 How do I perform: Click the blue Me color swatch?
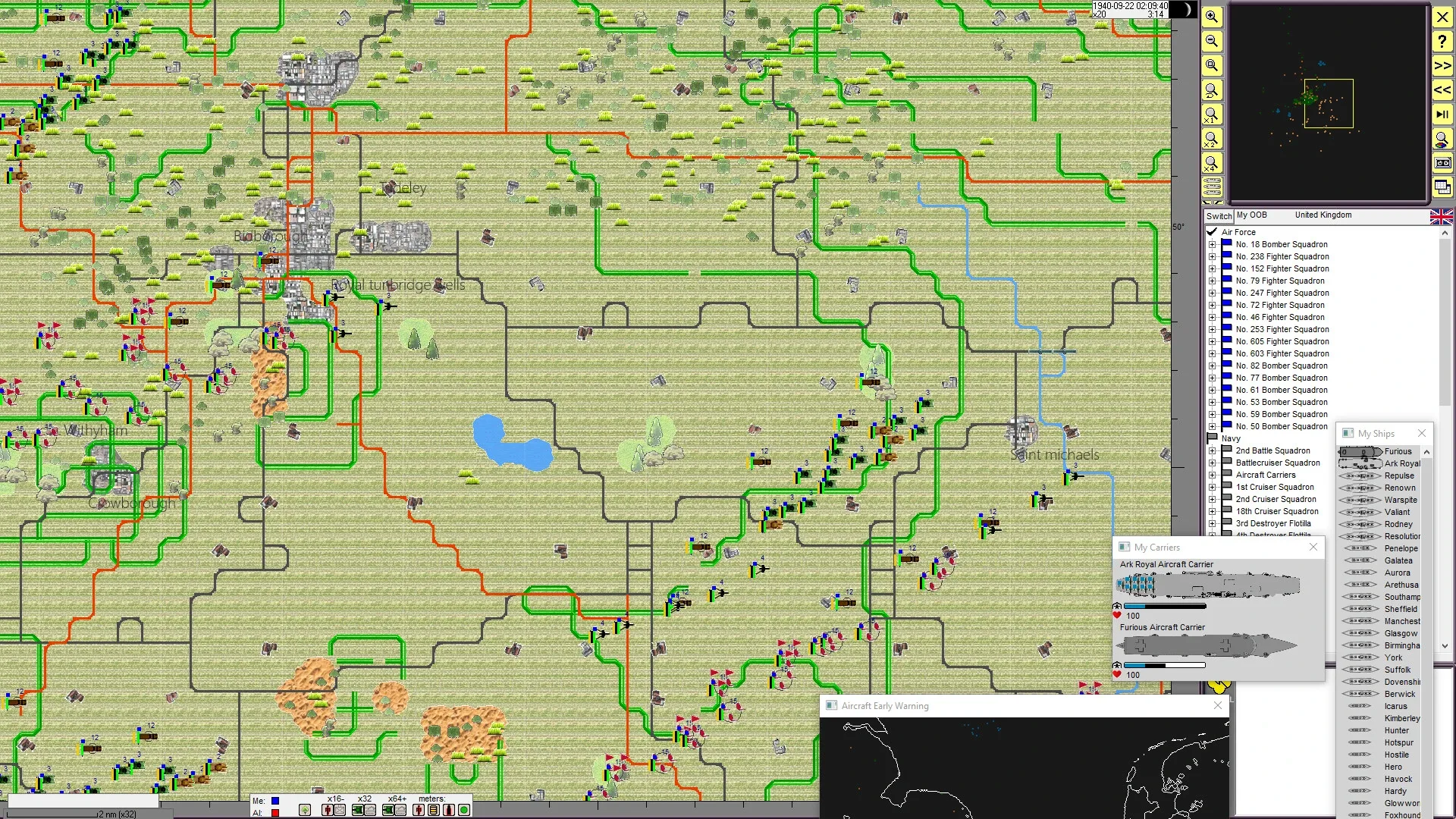click(275, 800)
